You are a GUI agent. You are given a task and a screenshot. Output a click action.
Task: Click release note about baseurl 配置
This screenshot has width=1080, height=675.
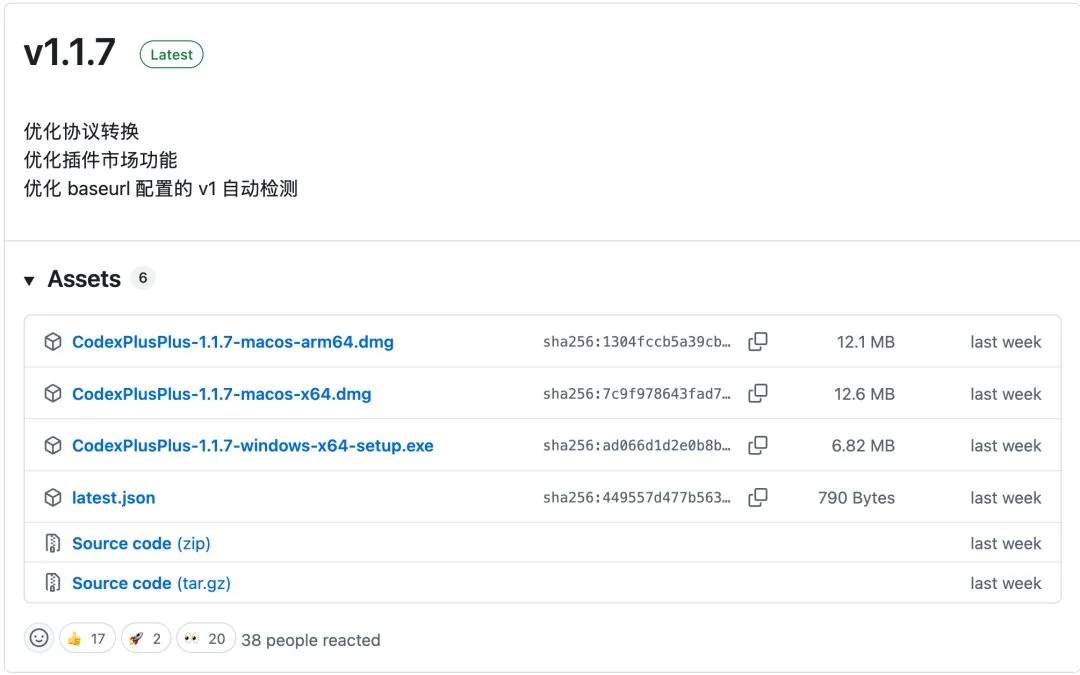click(160, 188)
